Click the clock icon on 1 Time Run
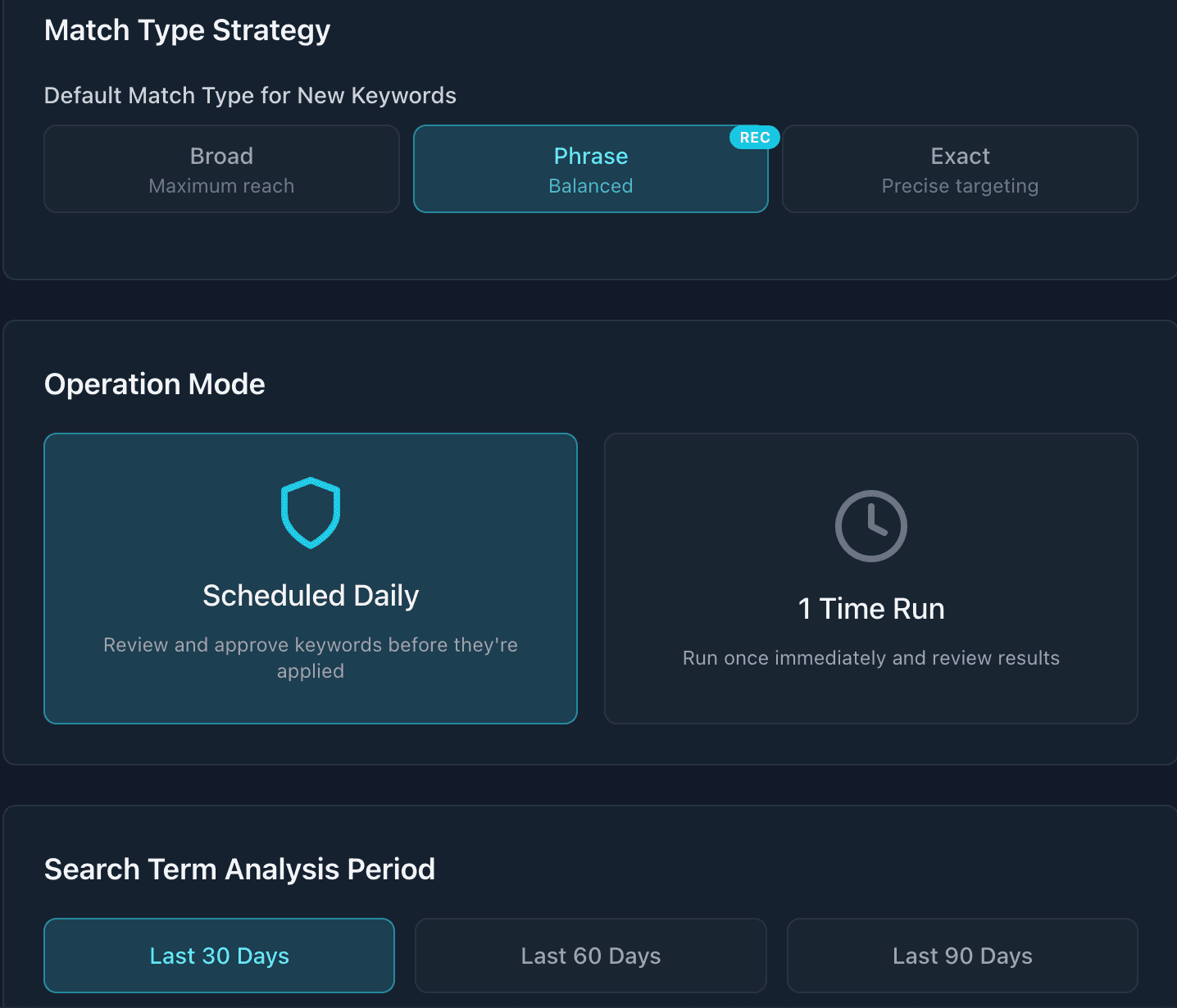Image resolution: width=1177 pixels, height=1008 pixels. pos(870,526)
